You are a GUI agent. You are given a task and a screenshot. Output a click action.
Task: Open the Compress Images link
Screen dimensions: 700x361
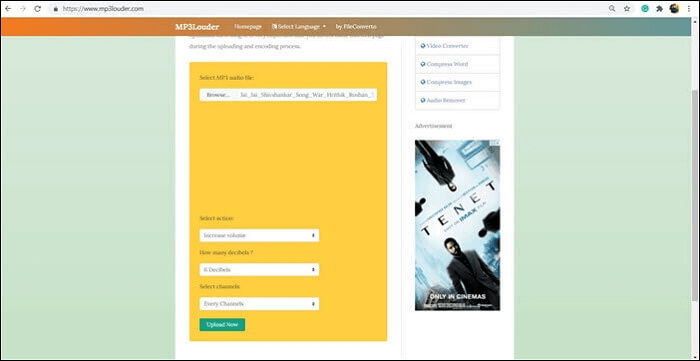click(449, 83)
